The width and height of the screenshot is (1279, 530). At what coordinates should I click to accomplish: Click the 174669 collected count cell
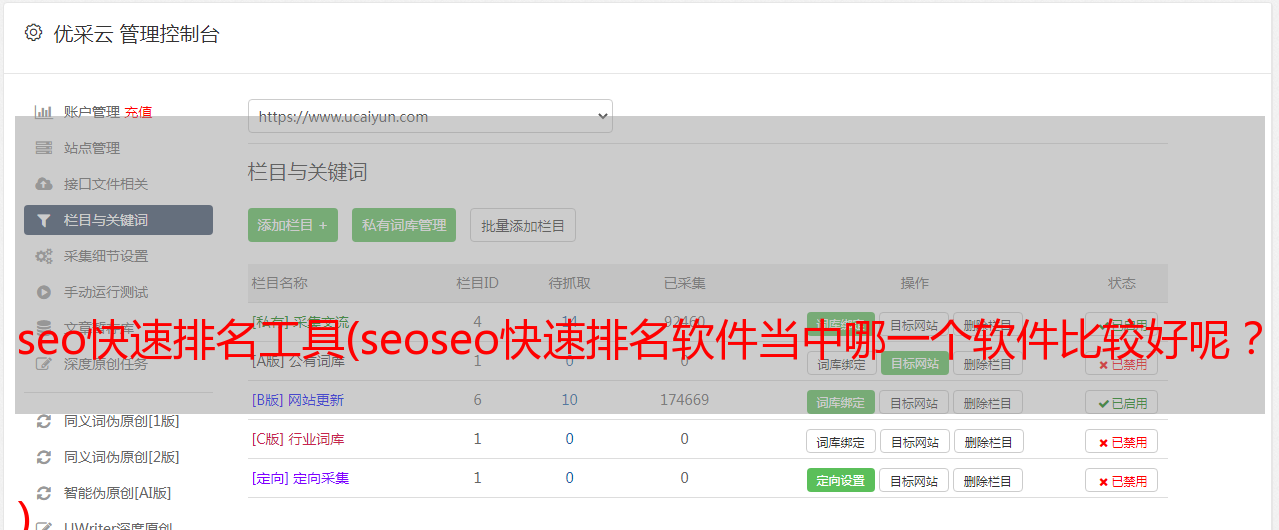tap(684, 400)
